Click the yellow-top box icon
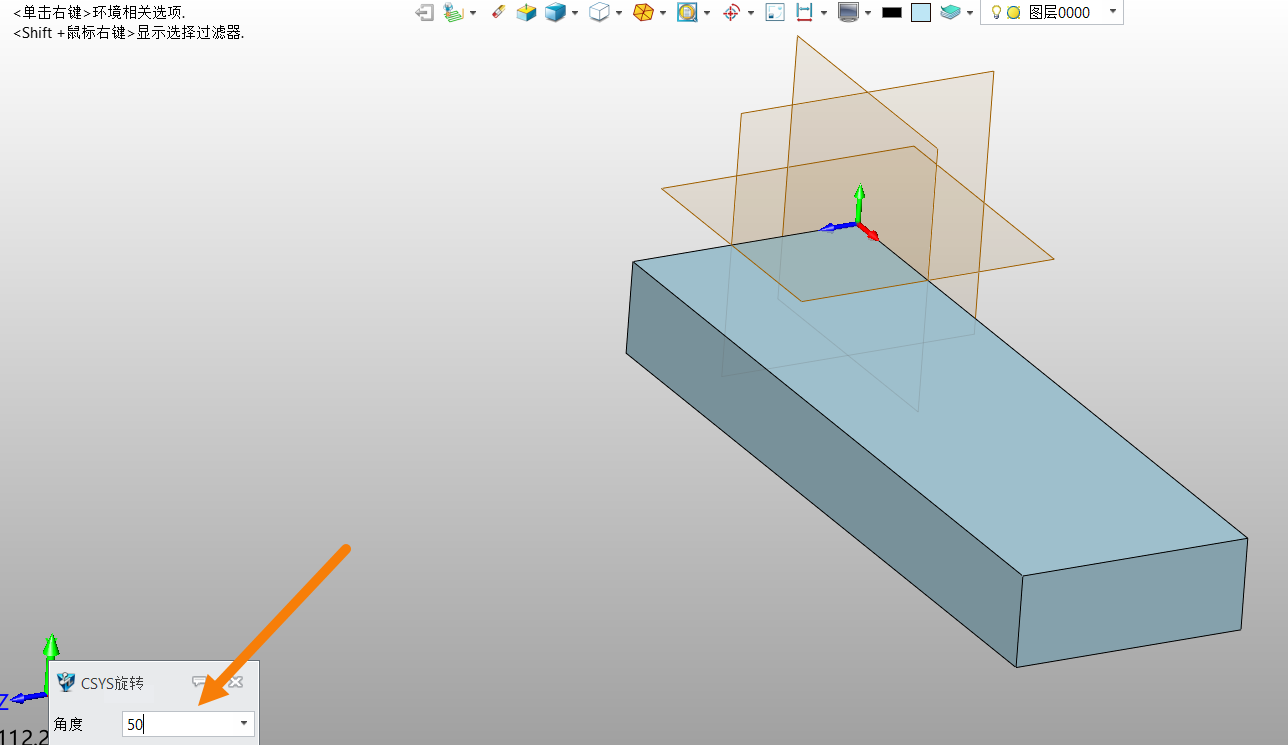 pos(527,13)
